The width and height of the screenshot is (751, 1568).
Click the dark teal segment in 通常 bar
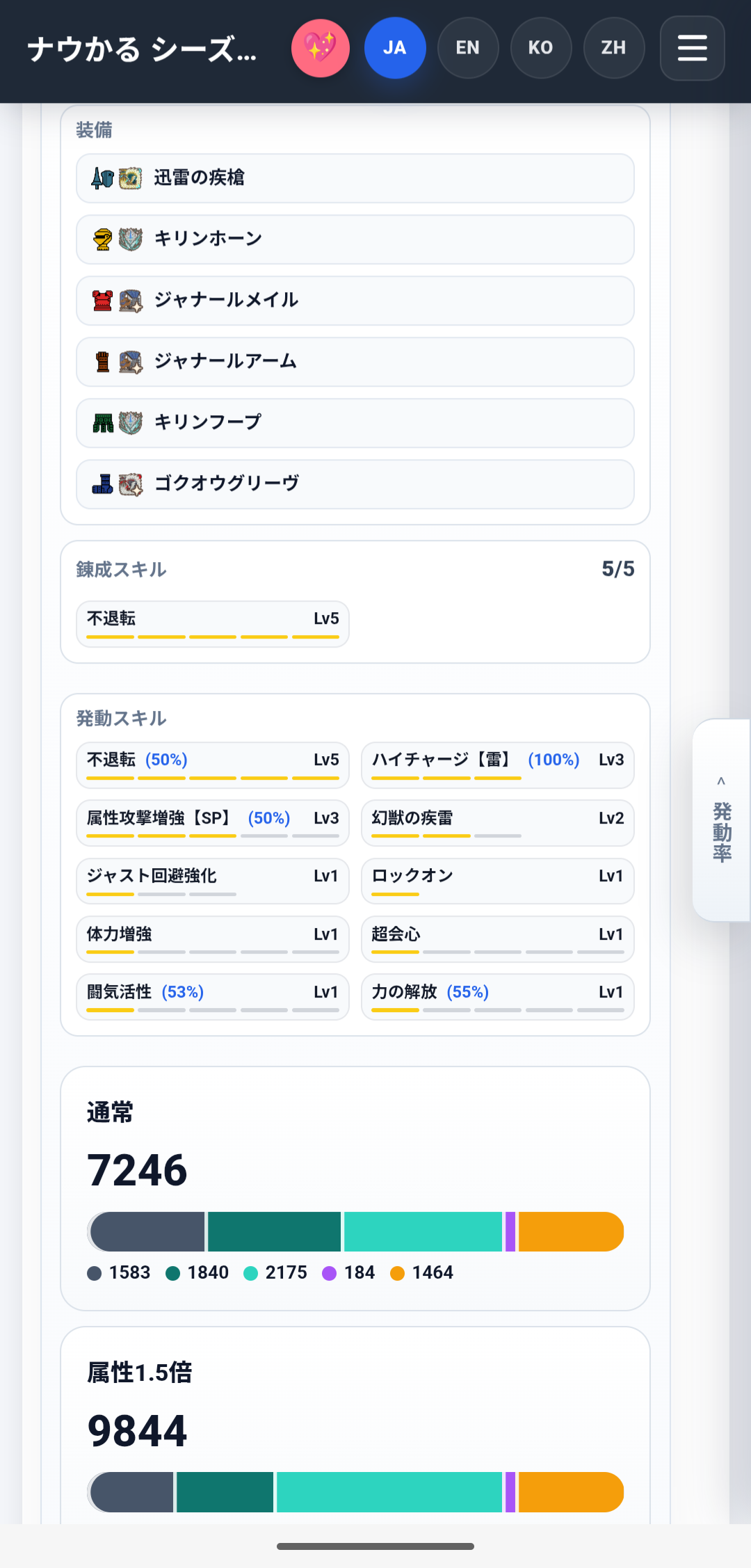pos(274,1231)
